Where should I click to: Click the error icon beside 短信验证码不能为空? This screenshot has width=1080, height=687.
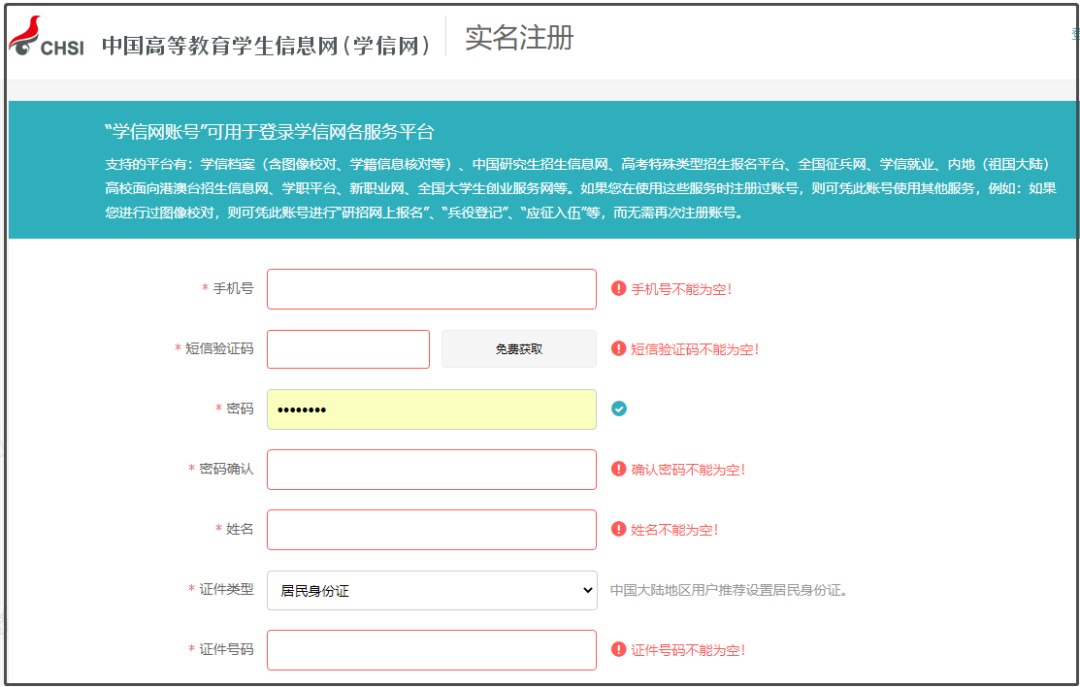tap(618, 349)
